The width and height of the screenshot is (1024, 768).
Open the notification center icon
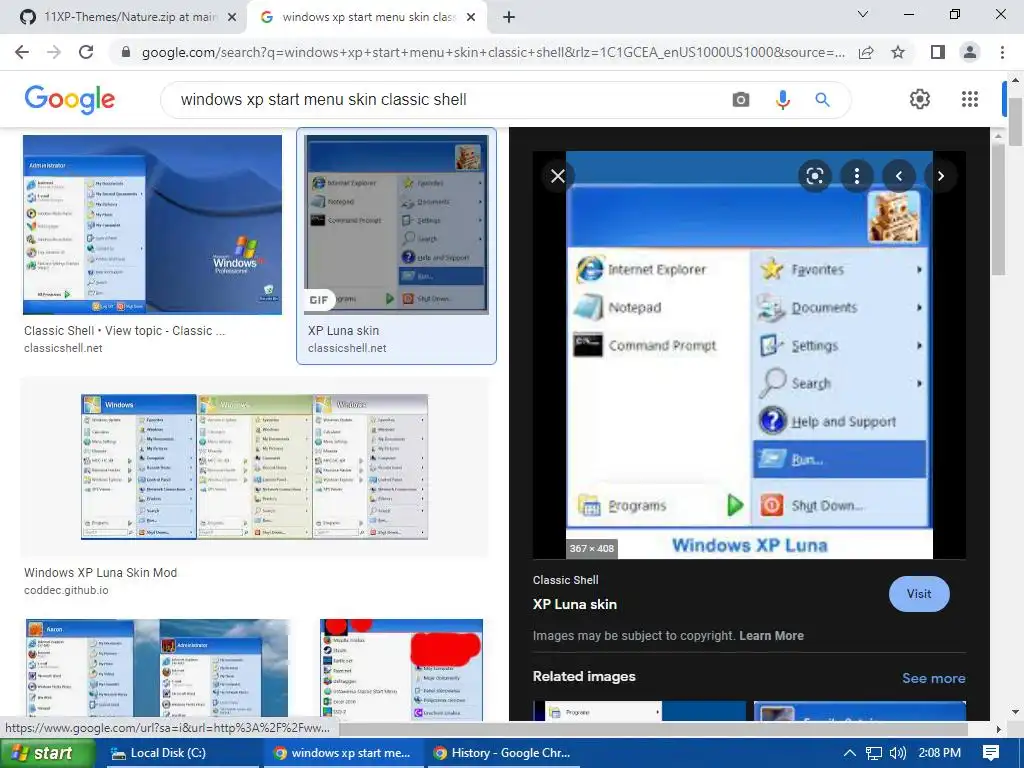click(x=991, y=753)
